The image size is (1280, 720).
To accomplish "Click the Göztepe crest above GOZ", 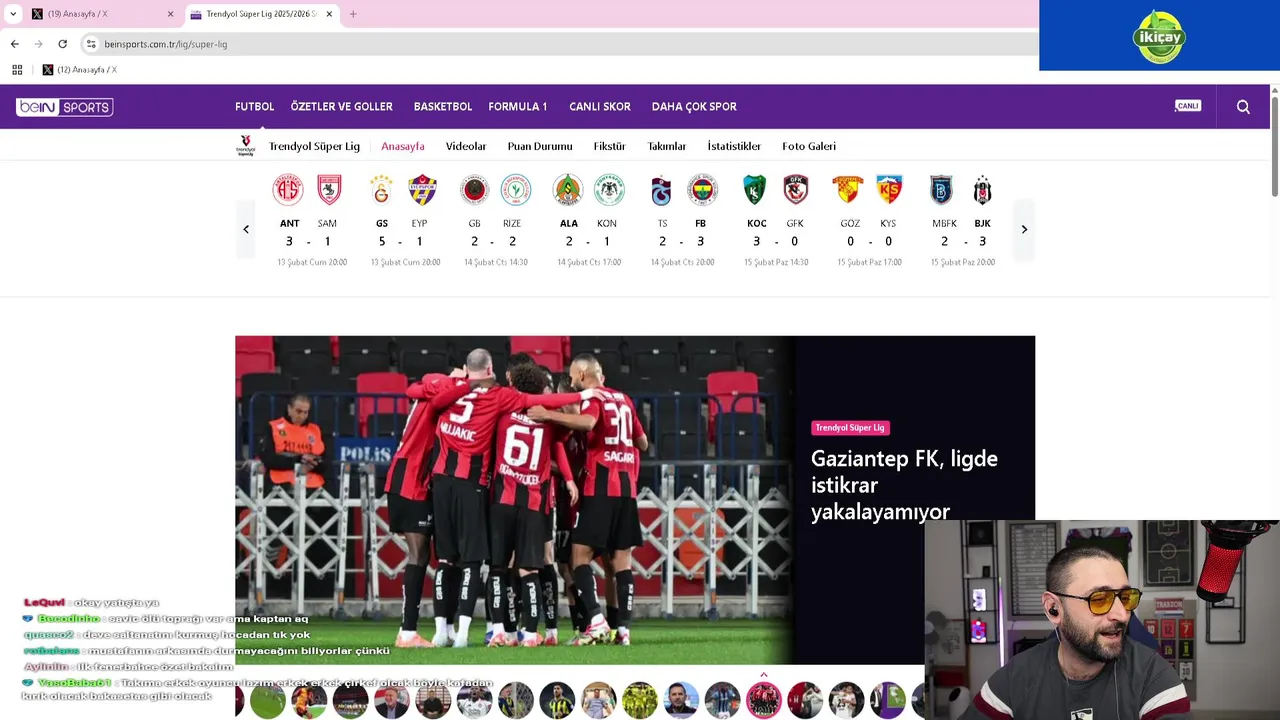I will (848, 190).
